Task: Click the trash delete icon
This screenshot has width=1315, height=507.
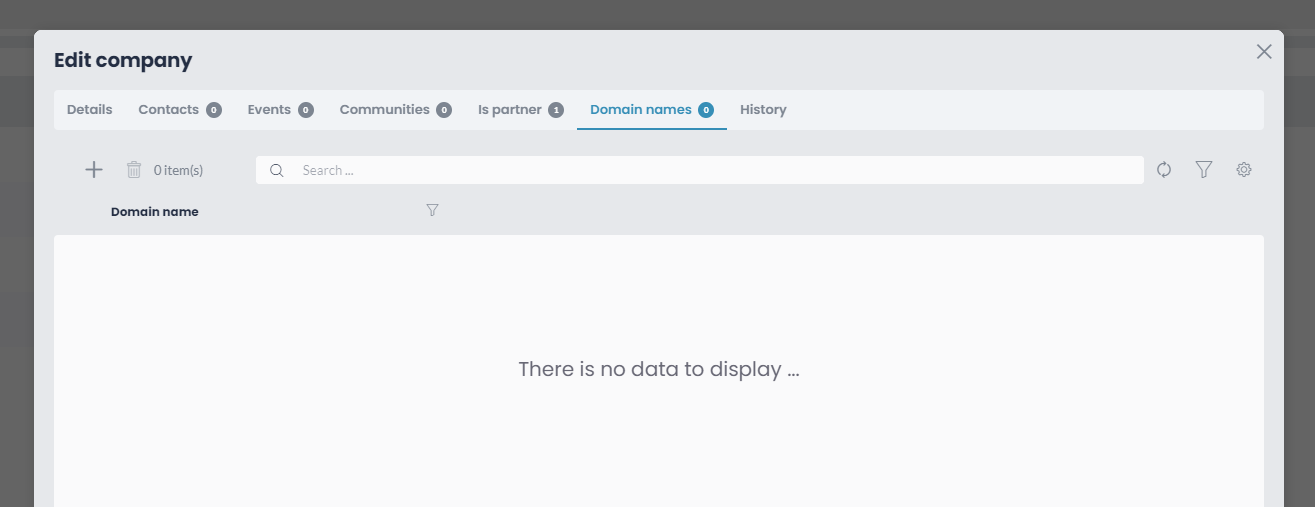Action: click(134, 170)
